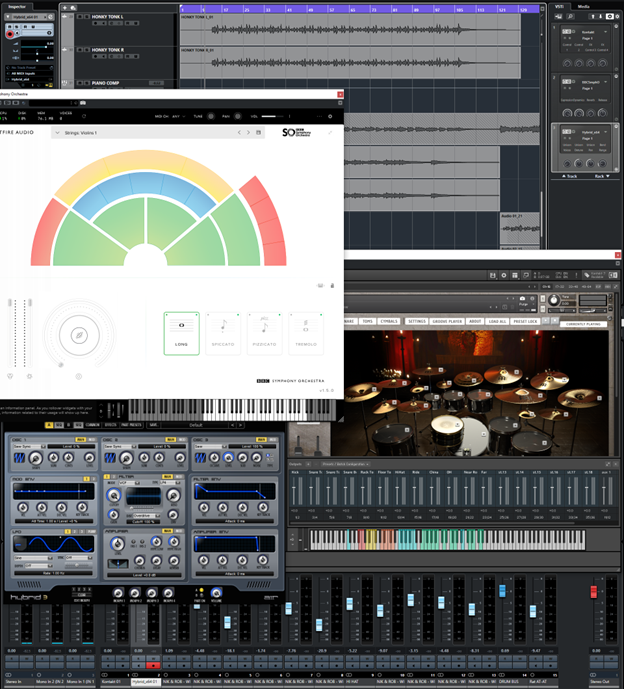Open the Cymbals tab in drum instrument
The image size is (624, 689).
(x=388, y=321)
